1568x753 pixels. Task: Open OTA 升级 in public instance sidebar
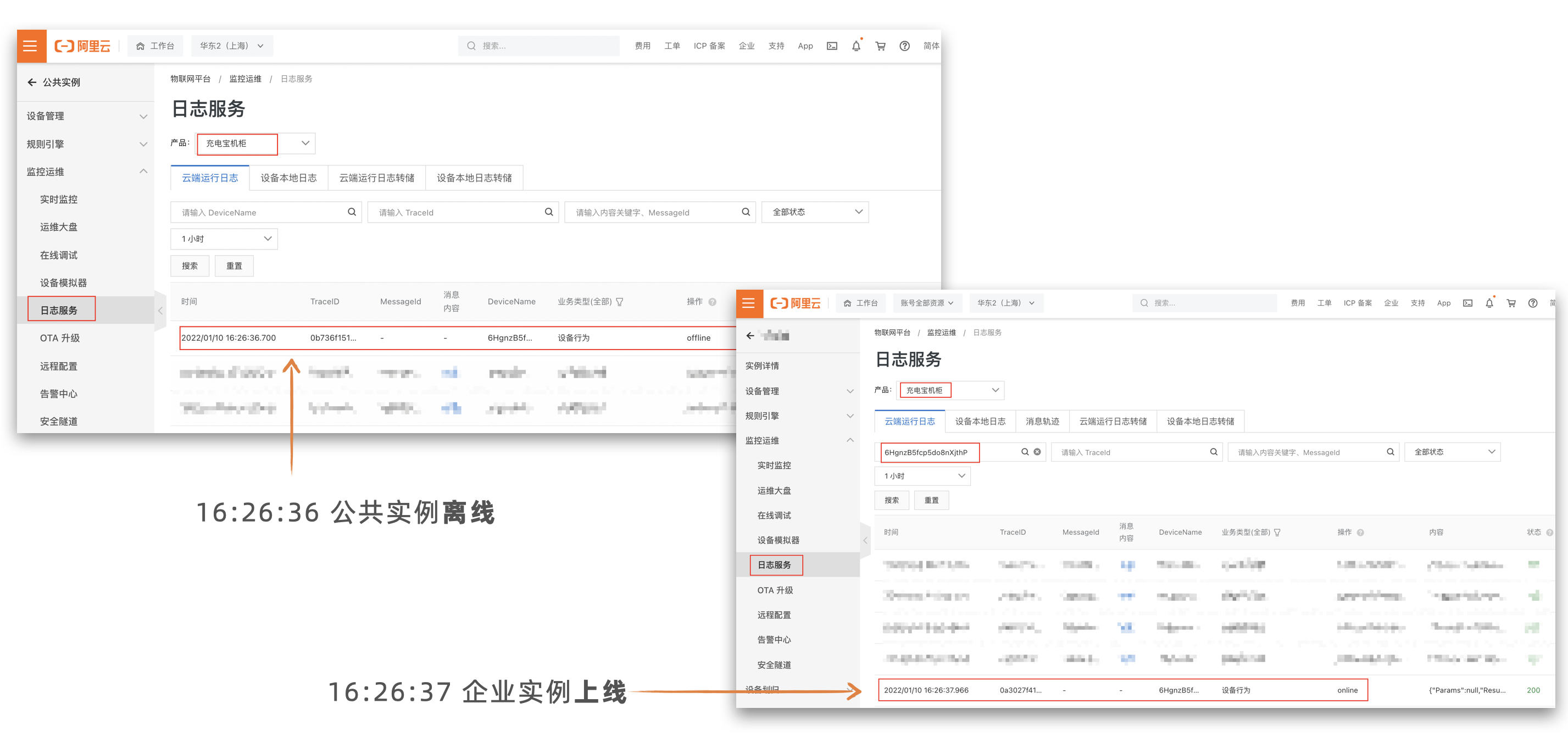point(60,338)
